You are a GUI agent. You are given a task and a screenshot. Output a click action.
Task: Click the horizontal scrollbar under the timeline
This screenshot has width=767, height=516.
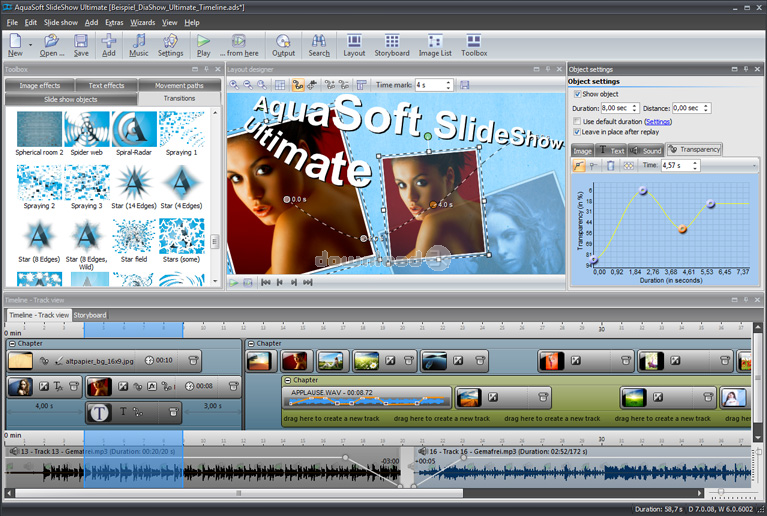pyautogui.click(x=239, y=493)
